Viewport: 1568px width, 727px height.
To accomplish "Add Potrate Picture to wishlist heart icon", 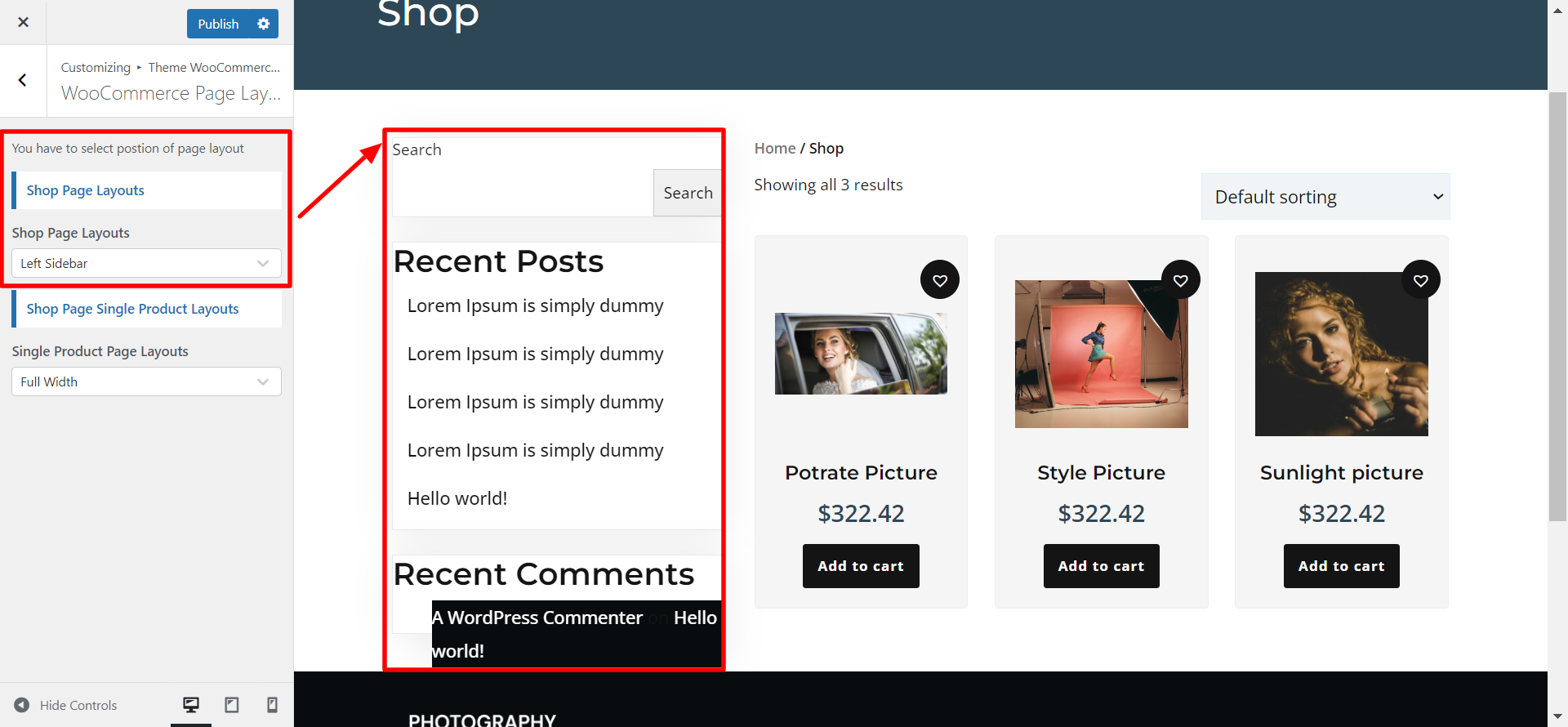I will pyautogui.click(x=939, y=280).
